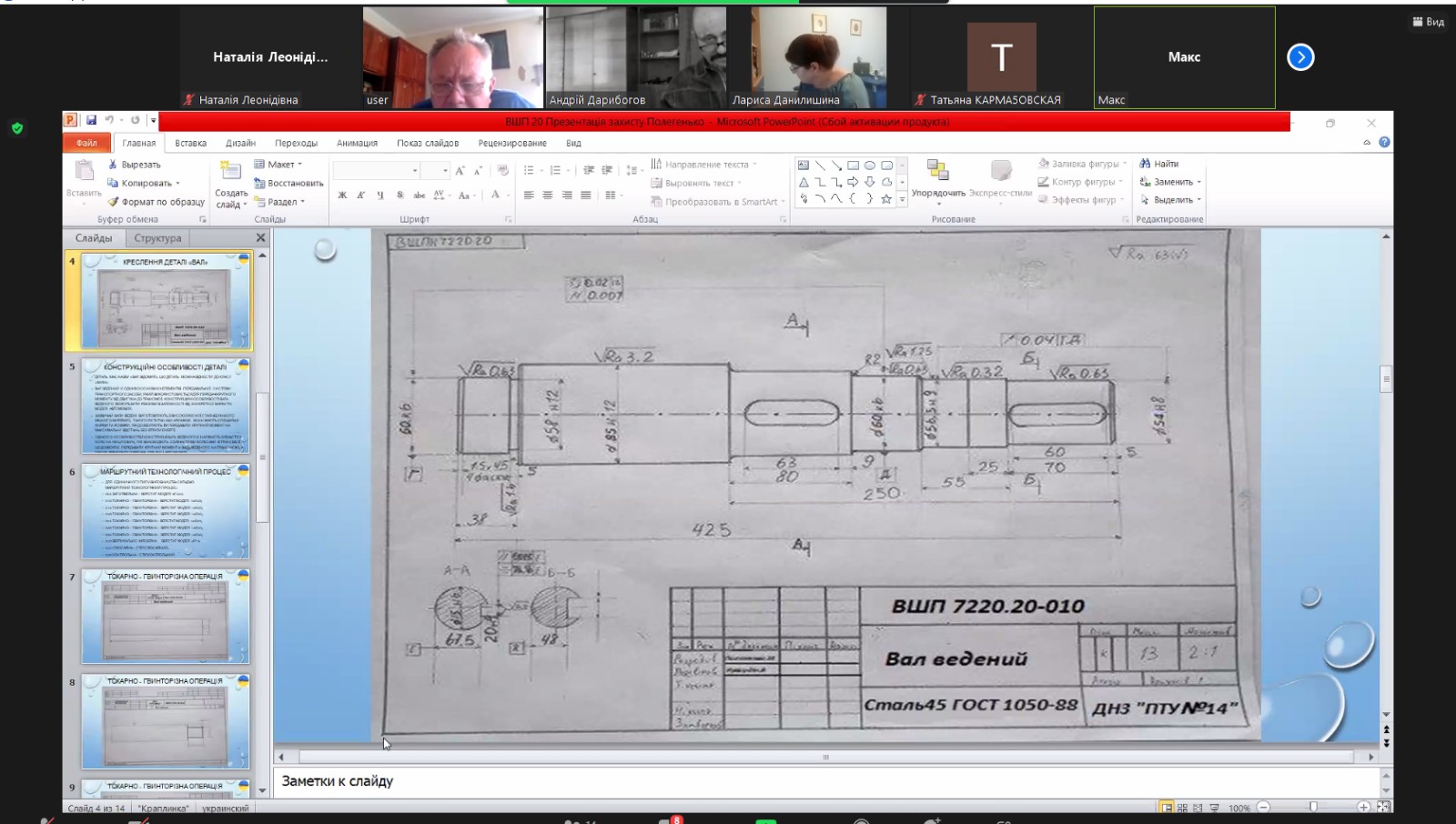
Task: Select slide 6 thumbnail Маршрутний технологічний процес
Action: pyautogui.click(x=165, y=511)
